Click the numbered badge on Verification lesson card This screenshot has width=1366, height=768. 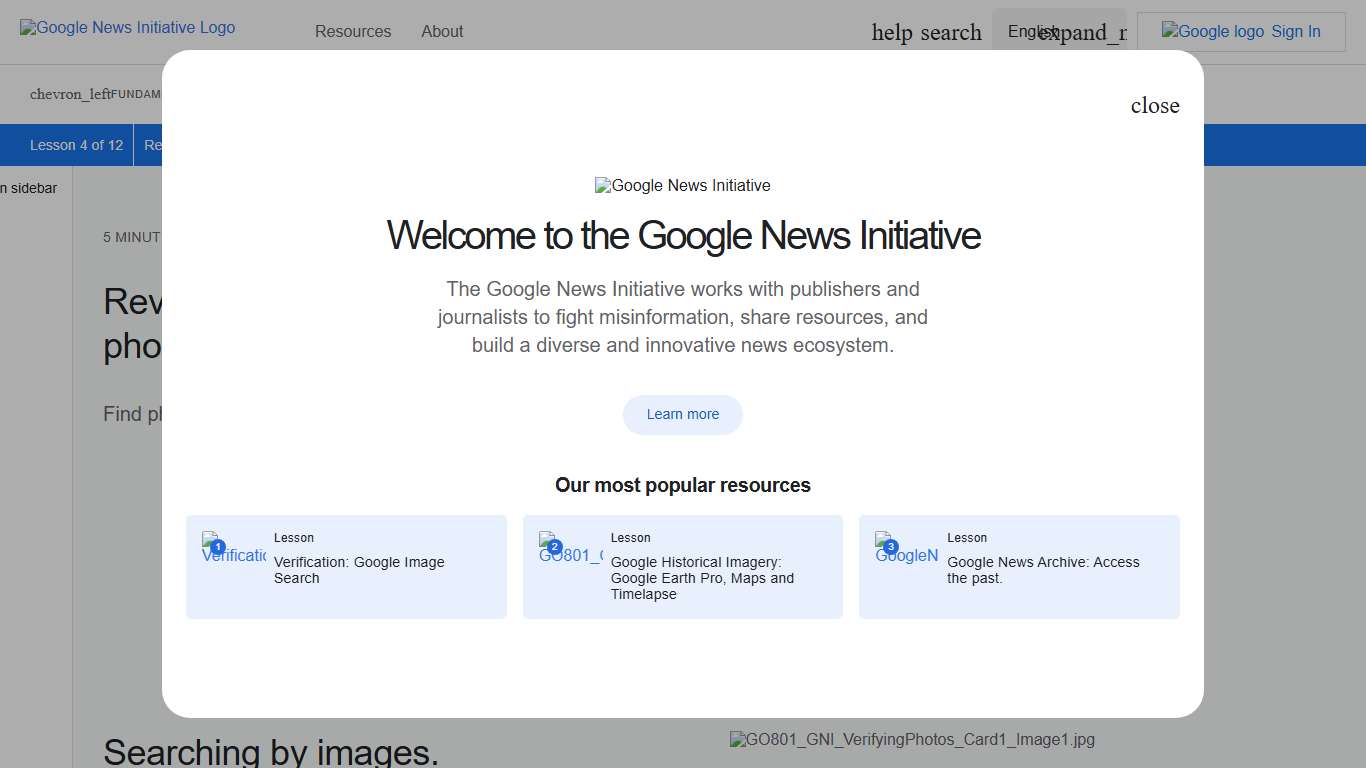[217, 547]
